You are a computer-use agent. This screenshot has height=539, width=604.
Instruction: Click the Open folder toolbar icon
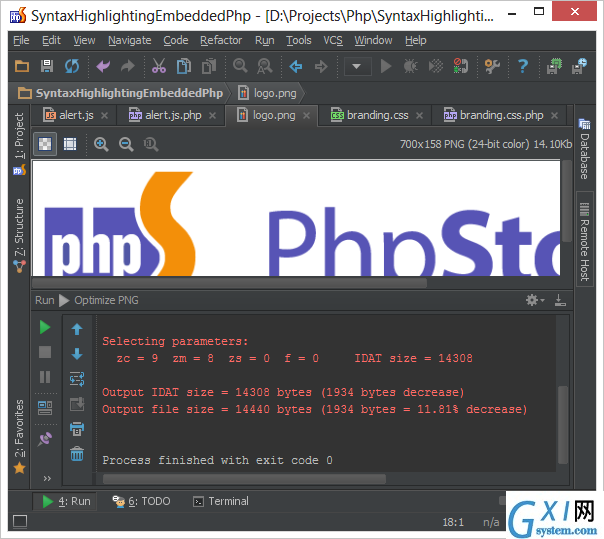[22, 66]
